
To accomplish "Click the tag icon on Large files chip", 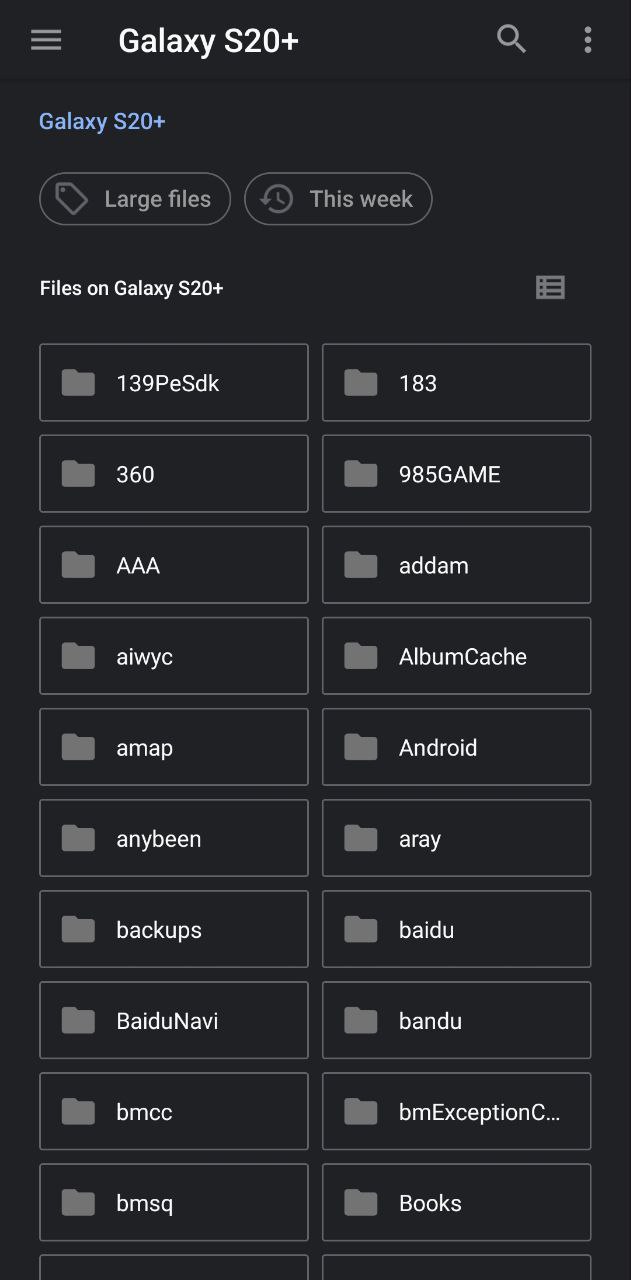I will click(x=71, y=199).
